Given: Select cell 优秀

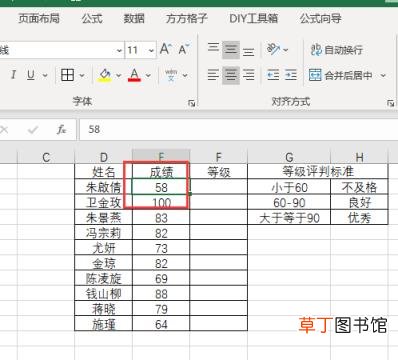Looking at the screenshot, I should (359, 218).
